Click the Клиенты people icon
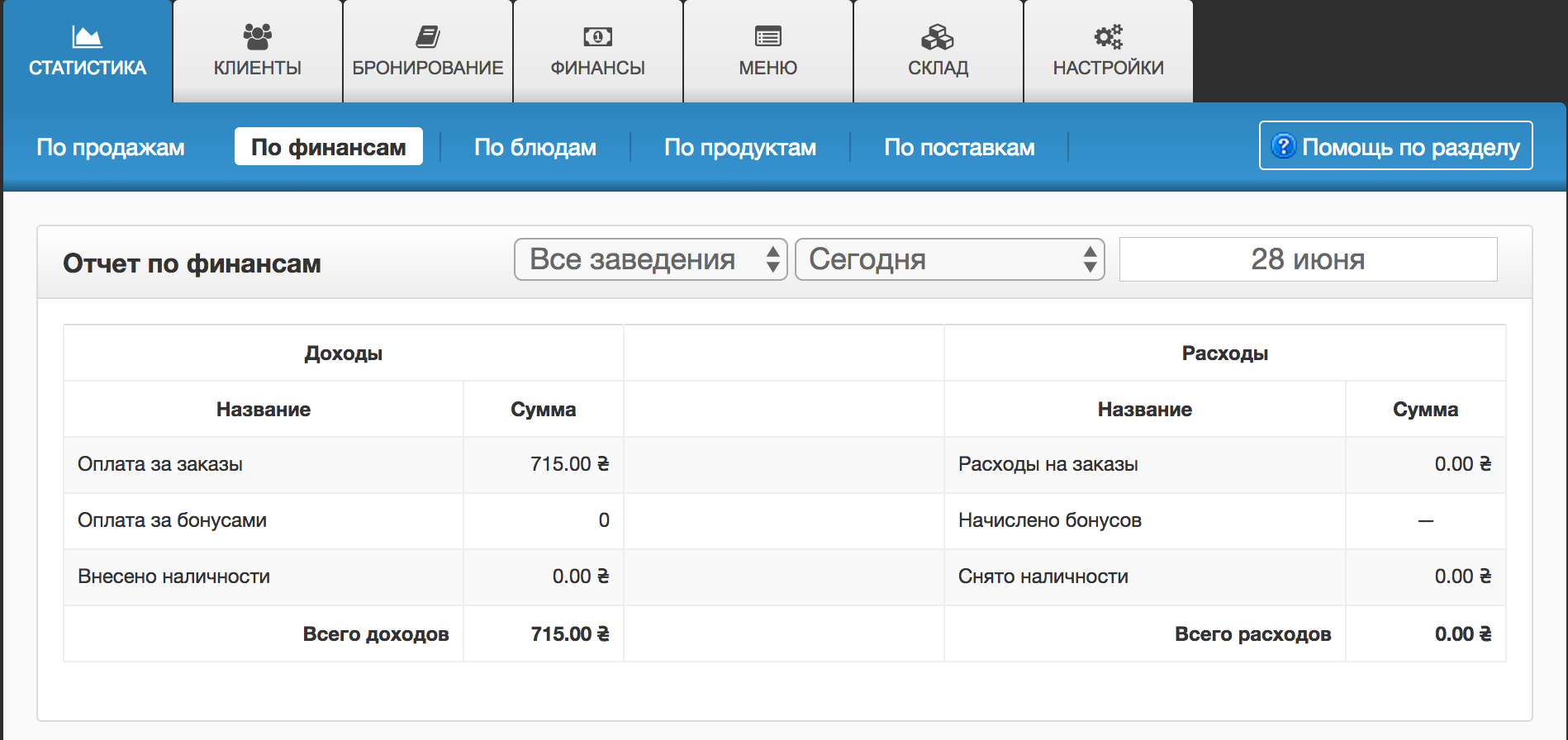 tap(258, 36)
